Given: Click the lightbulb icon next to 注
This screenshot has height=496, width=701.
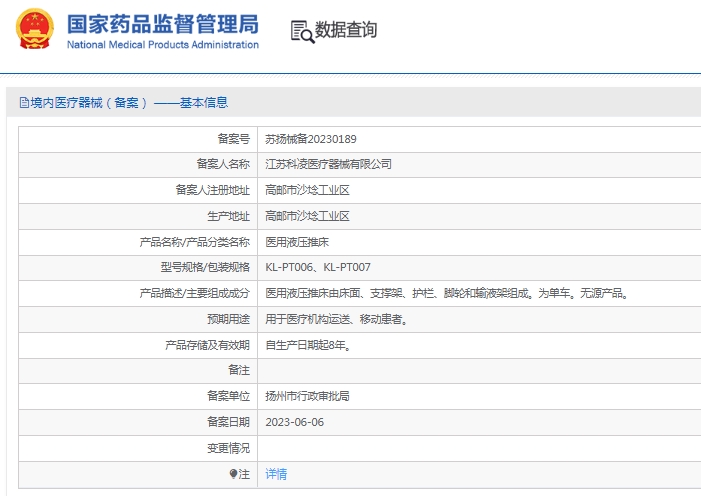Looking at the screenshot, I should [x=233, y=474].
